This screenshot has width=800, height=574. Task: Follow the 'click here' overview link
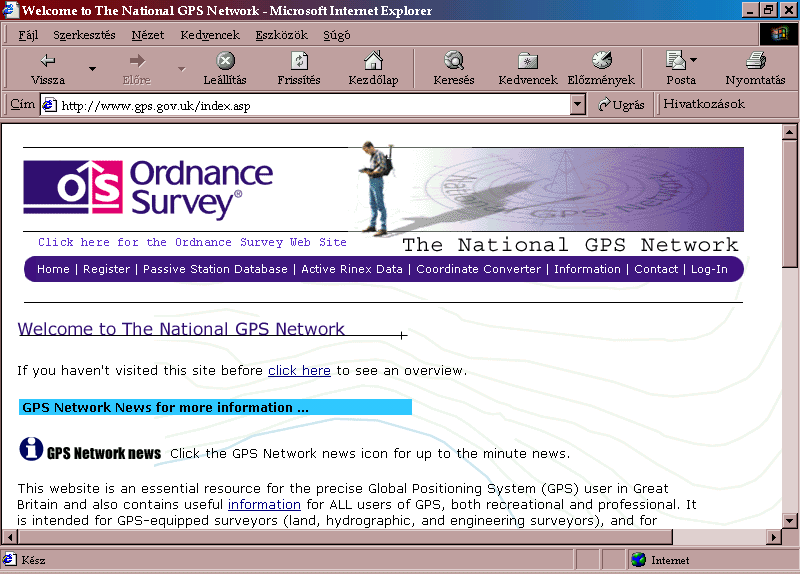tap(299, 370)
